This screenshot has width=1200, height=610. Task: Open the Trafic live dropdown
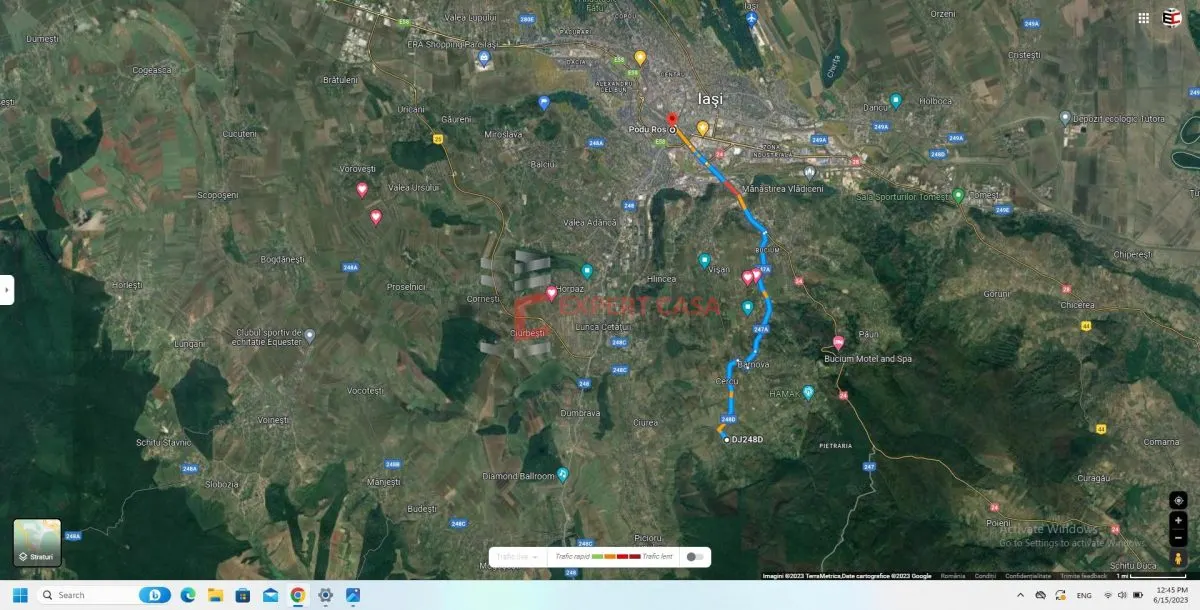518,557
